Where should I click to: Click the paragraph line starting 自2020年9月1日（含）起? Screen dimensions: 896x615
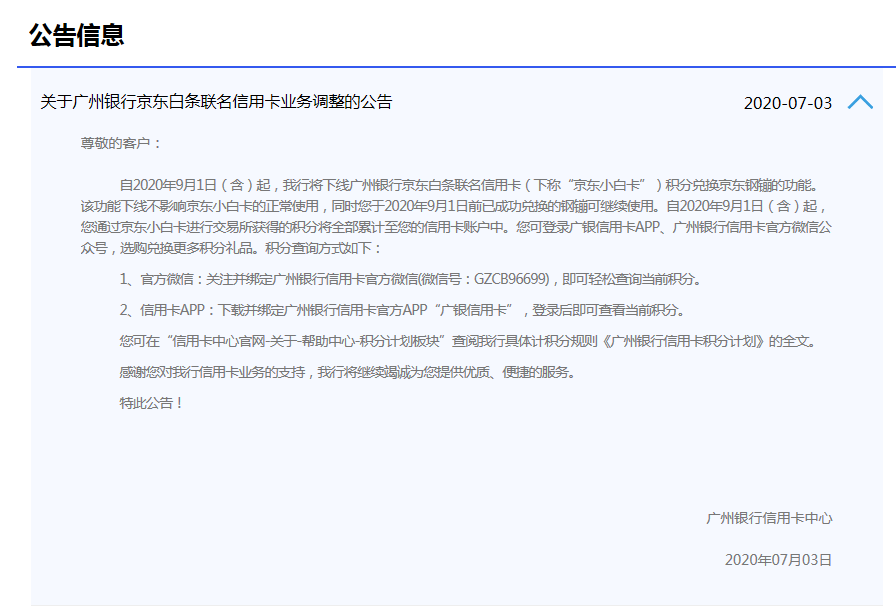click(470, 185)
